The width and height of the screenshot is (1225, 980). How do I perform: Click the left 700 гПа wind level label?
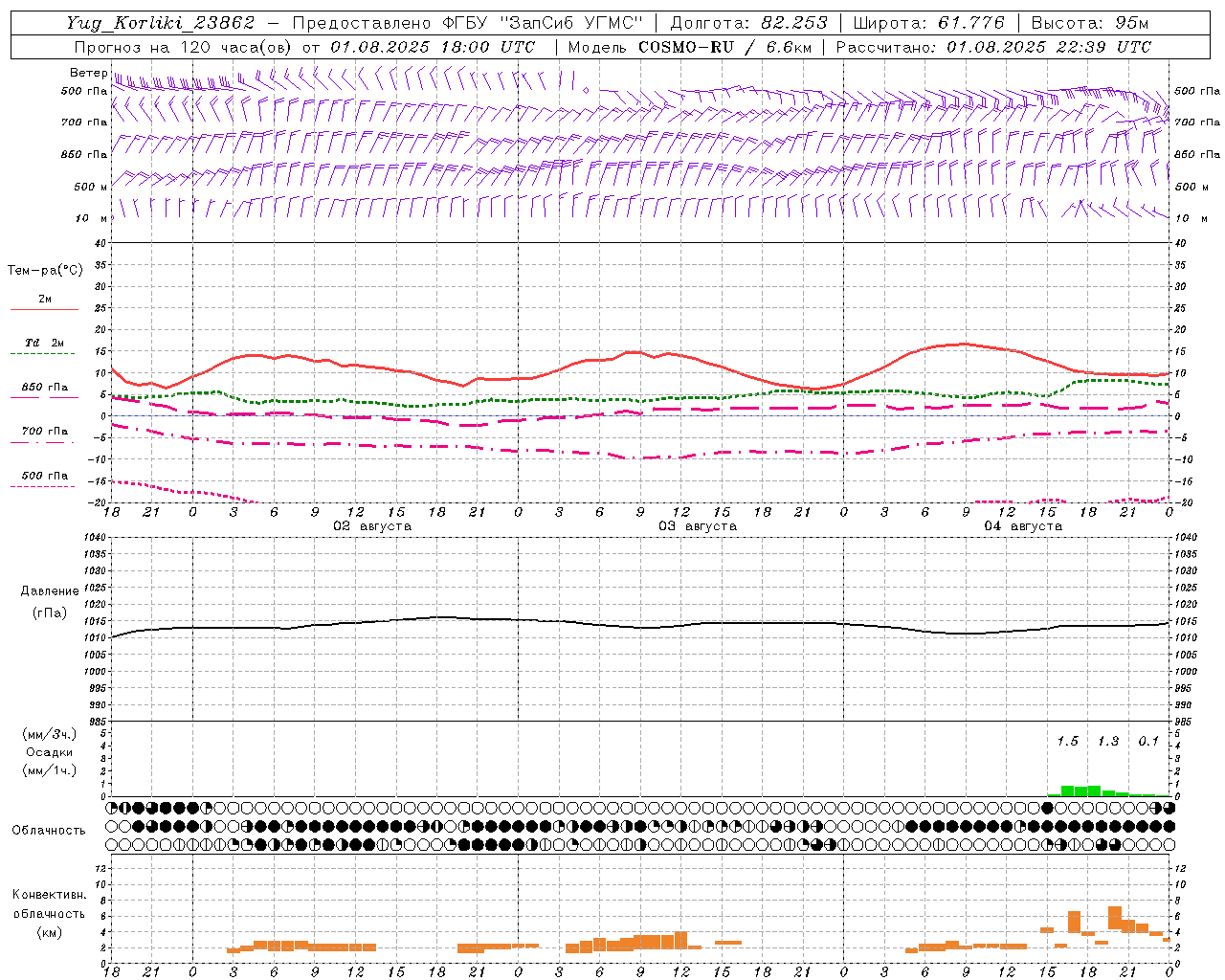point(84,122)
